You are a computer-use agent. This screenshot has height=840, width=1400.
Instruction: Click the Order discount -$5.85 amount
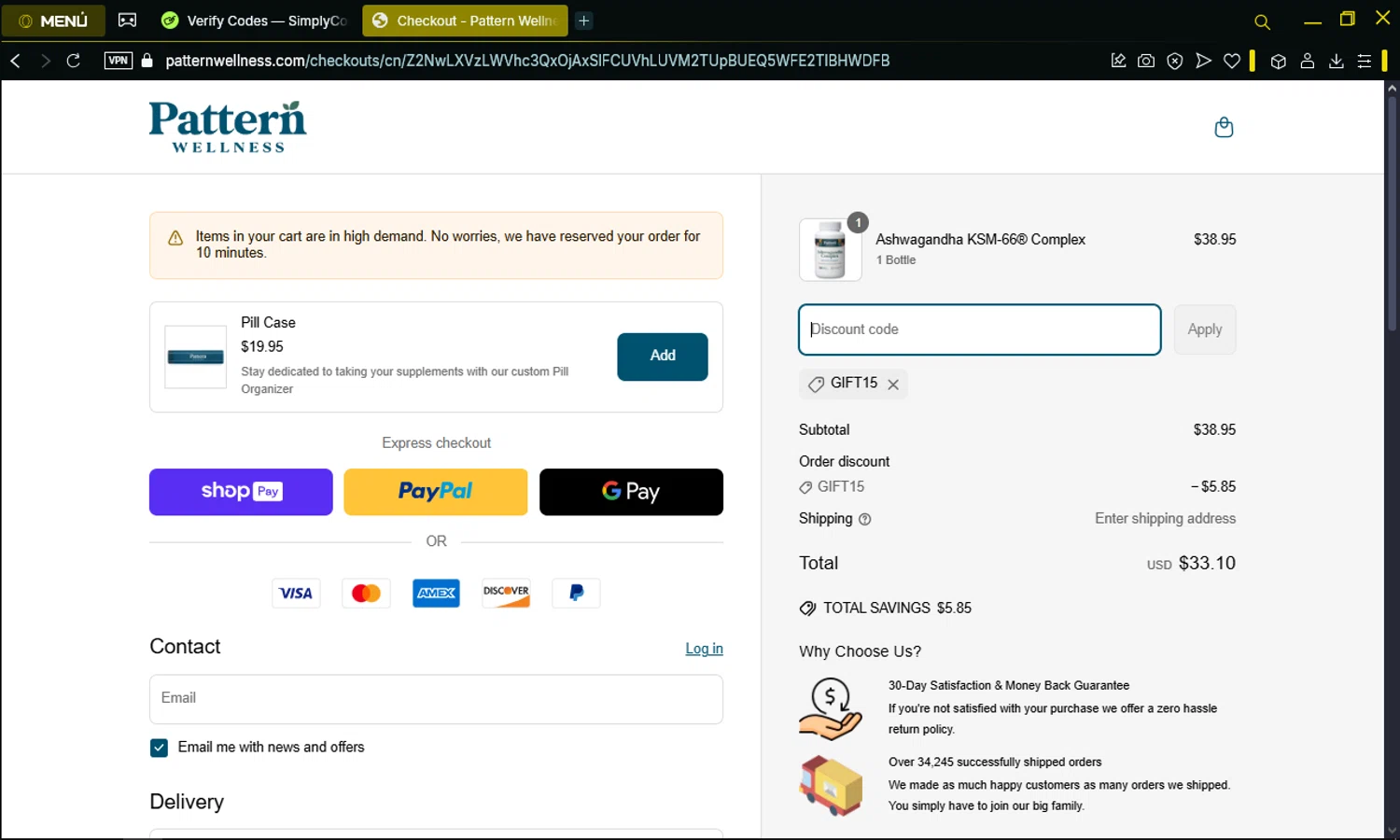1213,487
